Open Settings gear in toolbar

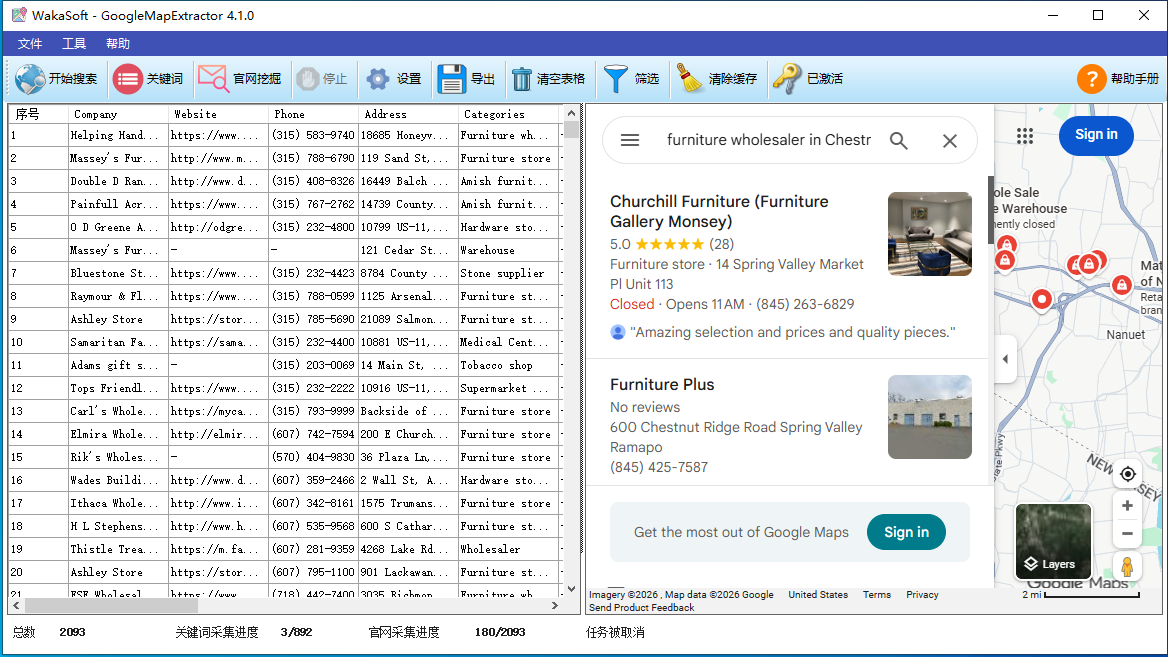pyautogui.click(x=377, y=79)
